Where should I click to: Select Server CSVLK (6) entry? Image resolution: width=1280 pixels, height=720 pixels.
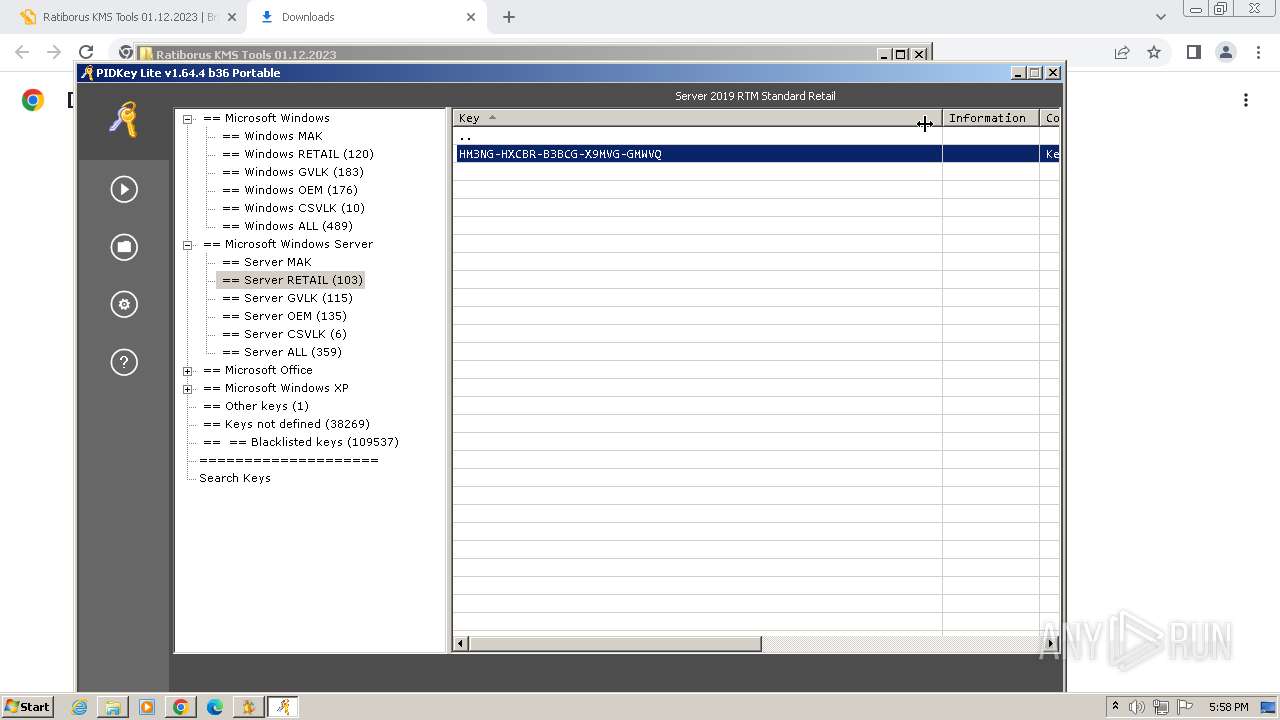(284, 334)
